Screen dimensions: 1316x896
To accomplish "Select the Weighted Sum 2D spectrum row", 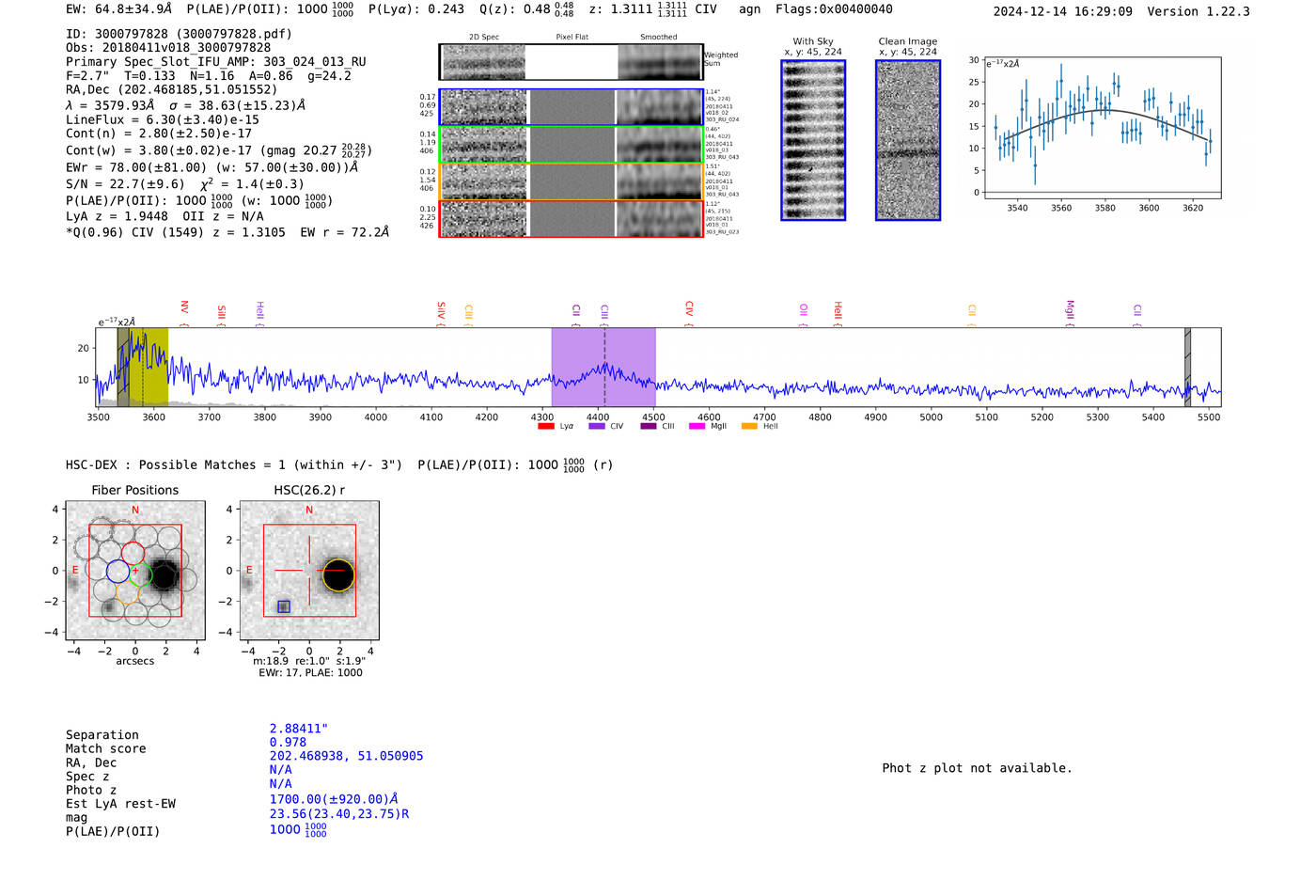I will tap(571, 62).
